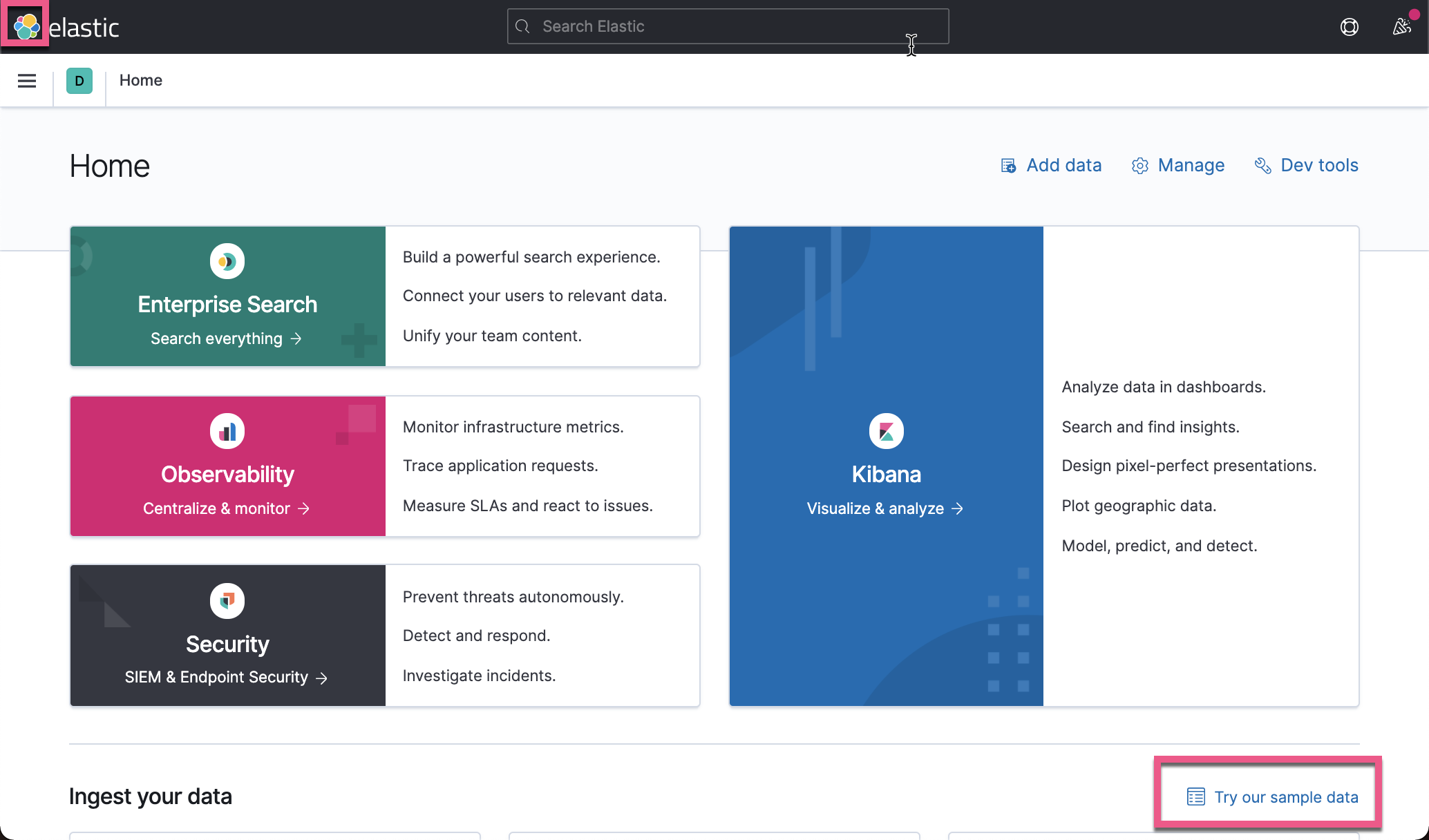
Task: Open the D space switcher
Action: coord(79,80)
